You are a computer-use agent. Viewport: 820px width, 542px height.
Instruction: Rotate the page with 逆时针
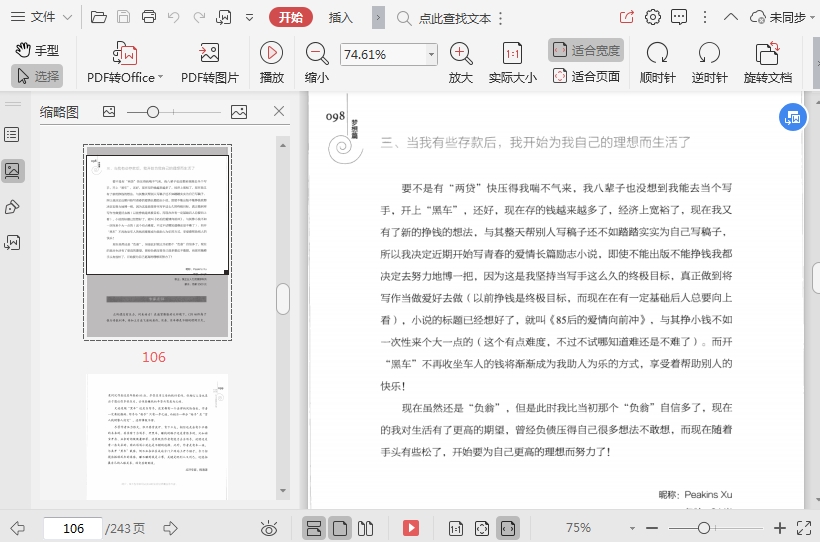coord(709,53)
